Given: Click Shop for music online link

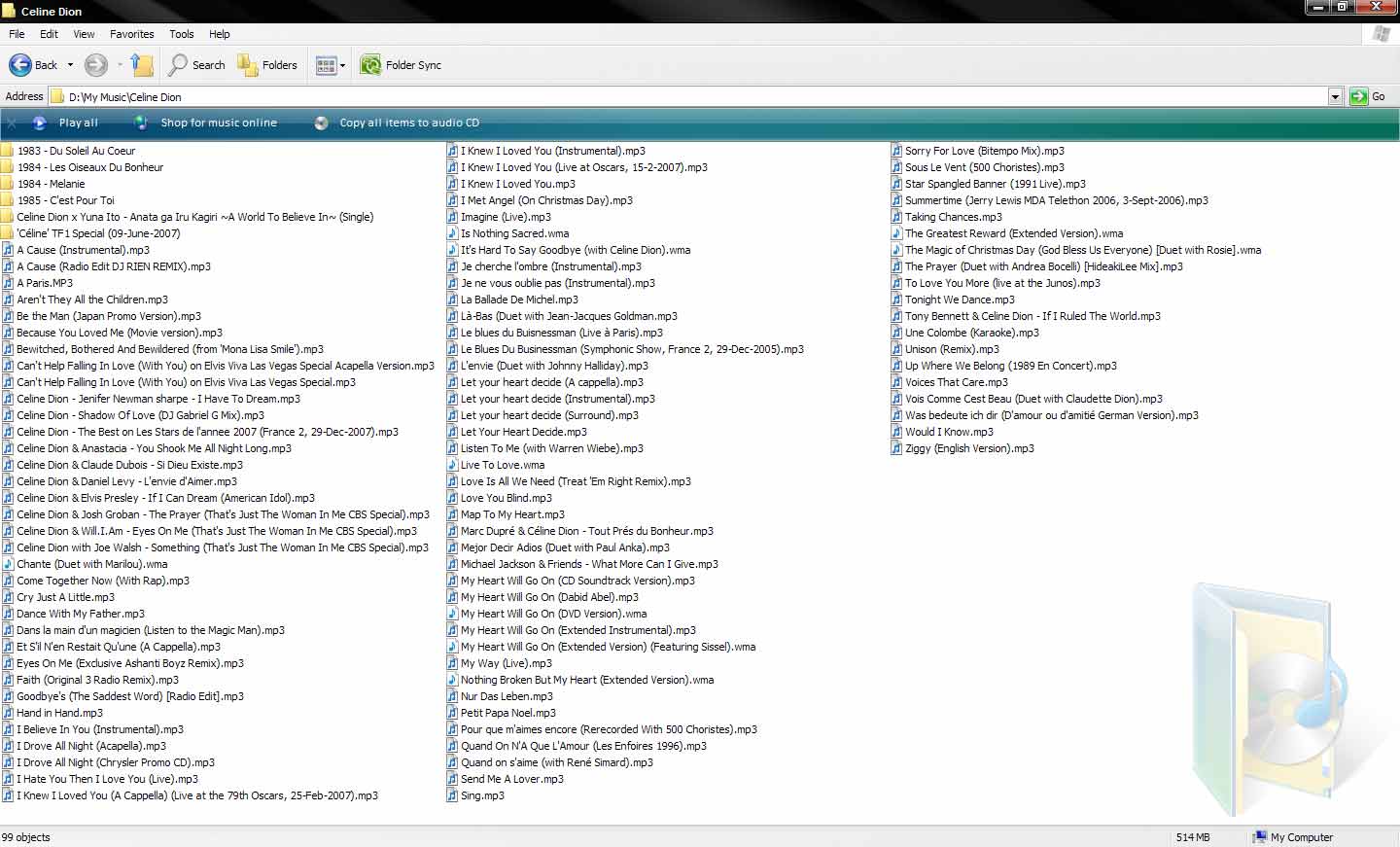Looking at the screenshot, I should pos(219,123).
